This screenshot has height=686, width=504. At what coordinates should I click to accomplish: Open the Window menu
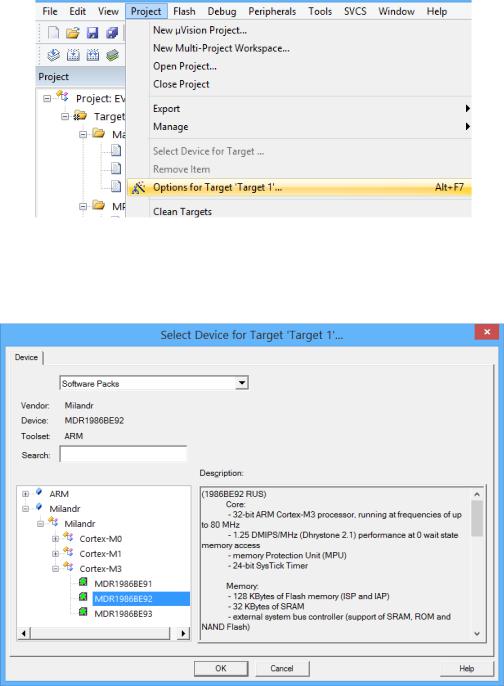point(396,11)
